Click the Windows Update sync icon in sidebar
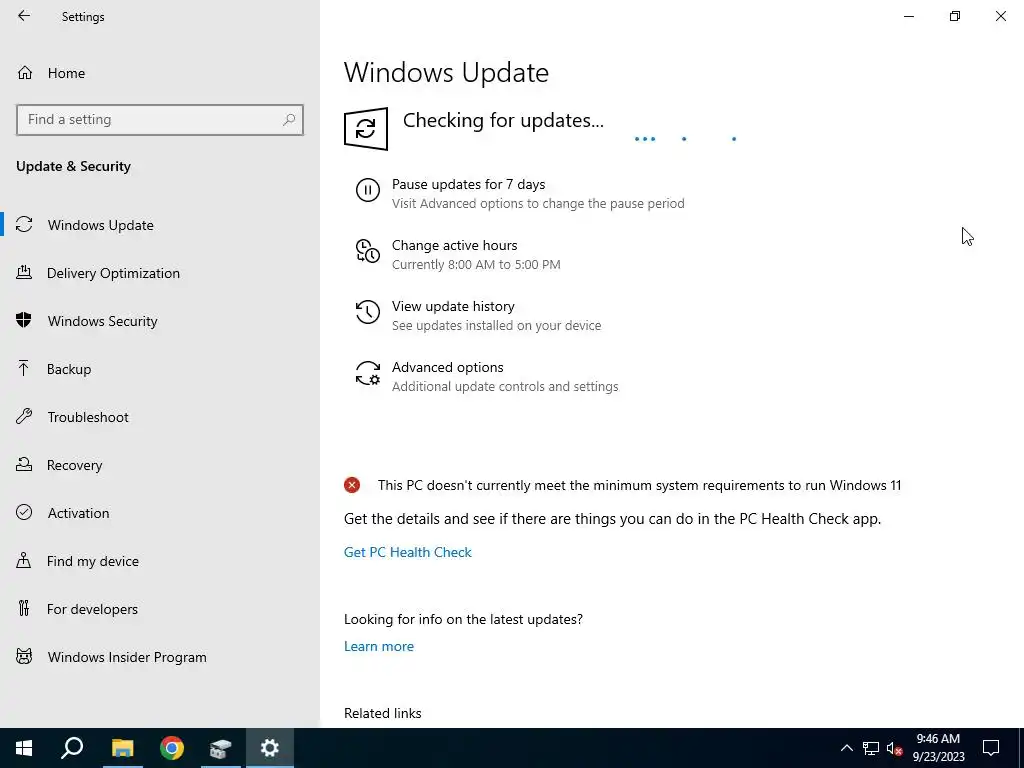 pos(24,225)
